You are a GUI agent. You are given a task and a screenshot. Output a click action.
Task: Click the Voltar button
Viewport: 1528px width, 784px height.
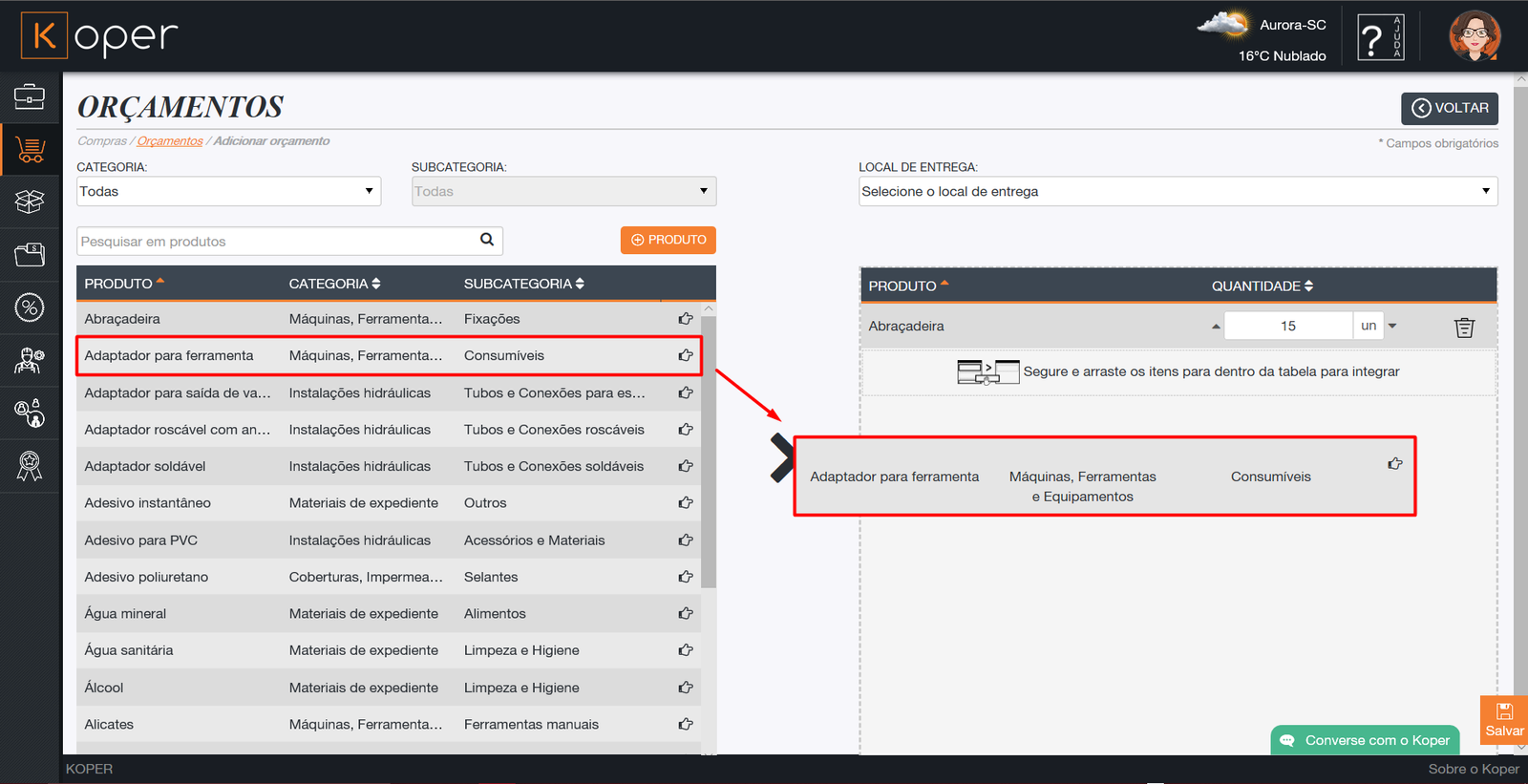1449,108
